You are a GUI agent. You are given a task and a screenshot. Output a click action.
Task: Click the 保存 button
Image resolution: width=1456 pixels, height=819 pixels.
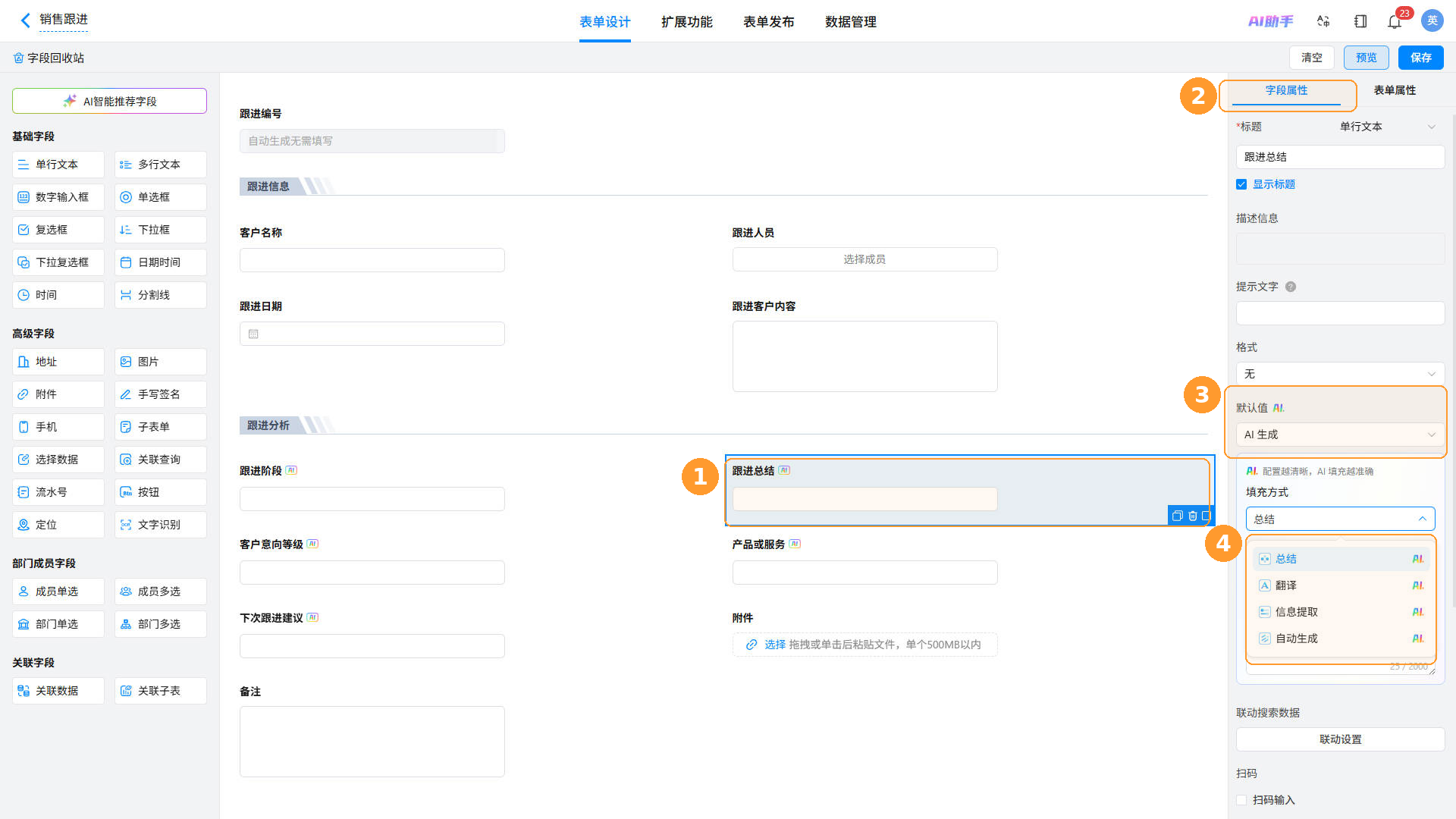pyautogui.click(x=1421, y=58)
